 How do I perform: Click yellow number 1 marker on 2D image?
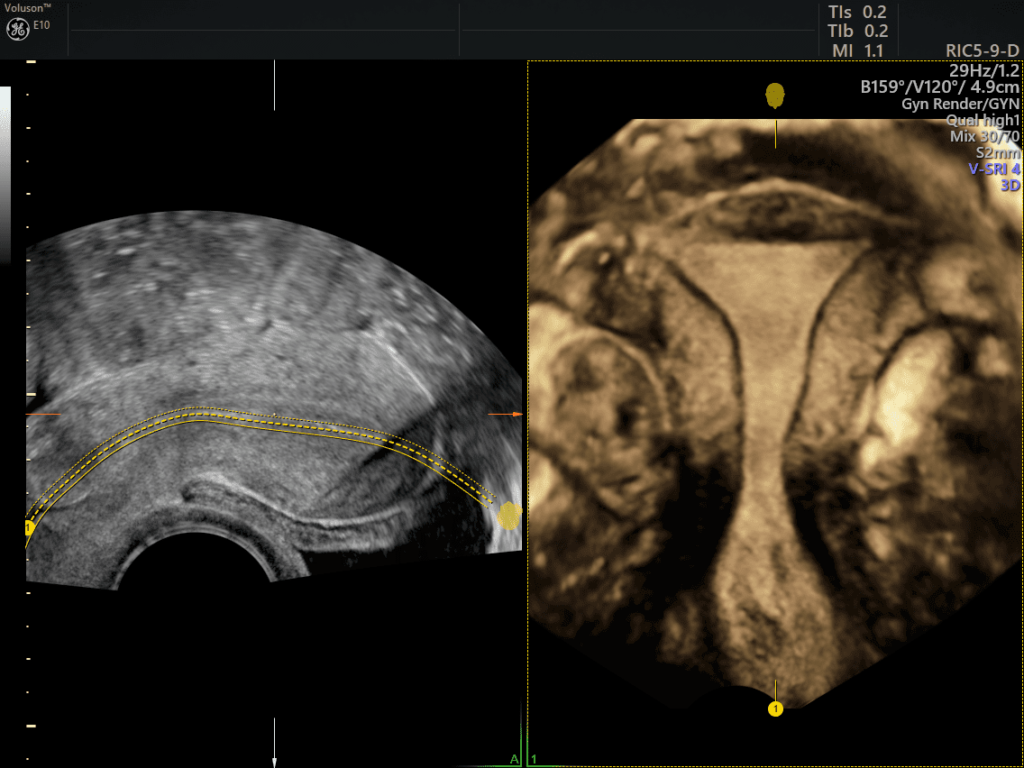(x=29, y=527)
